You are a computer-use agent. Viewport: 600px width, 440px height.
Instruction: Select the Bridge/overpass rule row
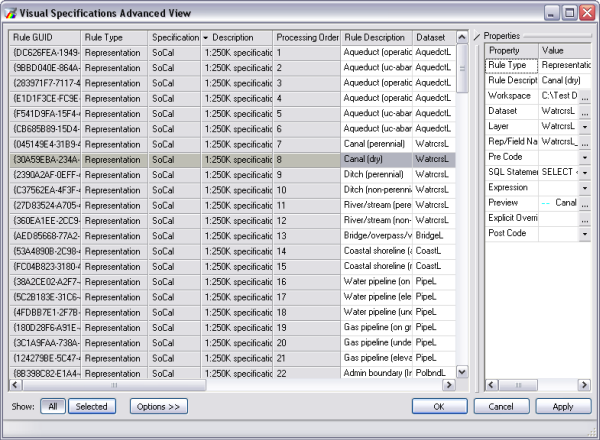232,236
